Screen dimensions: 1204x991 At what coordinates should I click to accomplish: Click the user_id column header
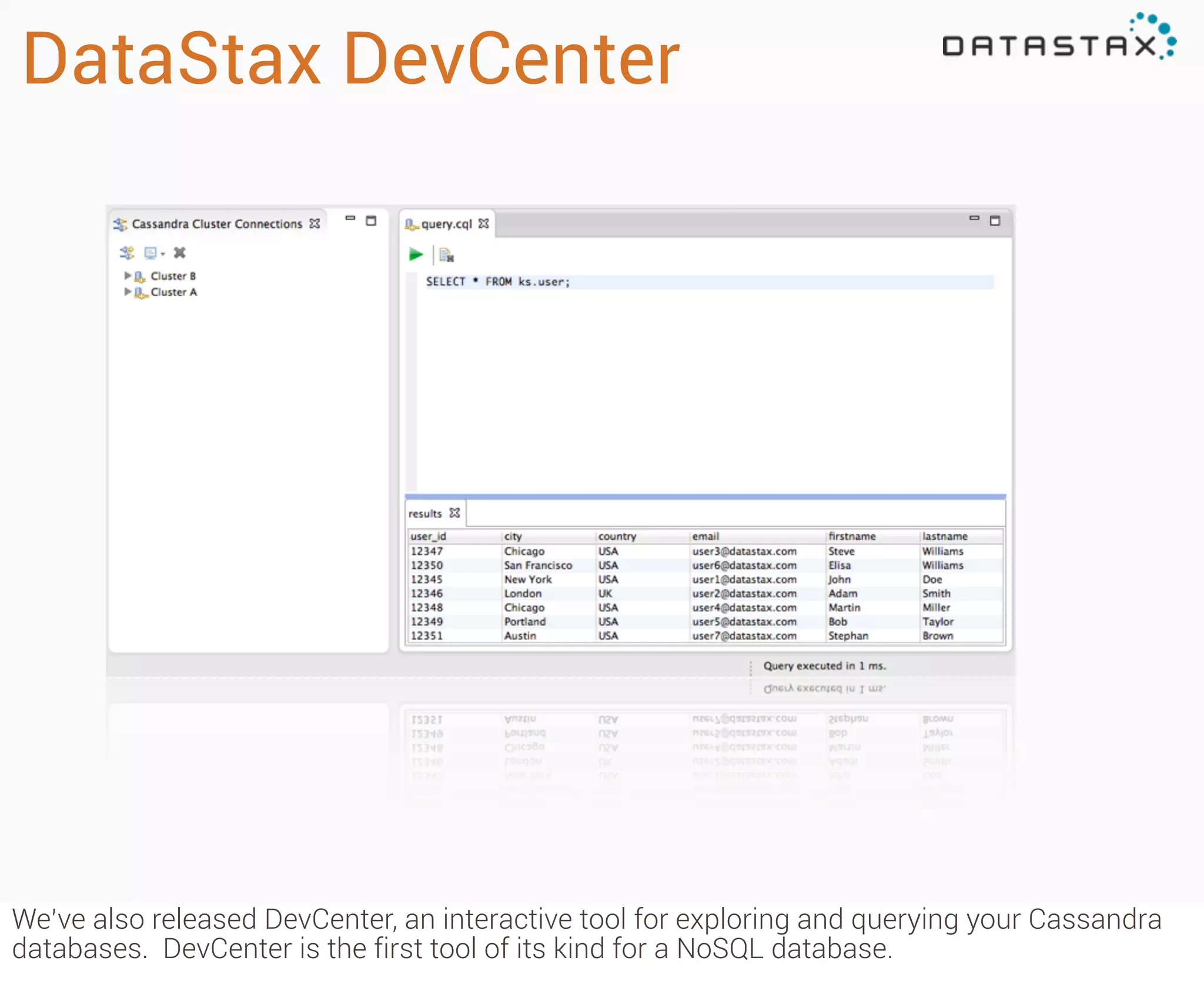(x=455, y=536)
